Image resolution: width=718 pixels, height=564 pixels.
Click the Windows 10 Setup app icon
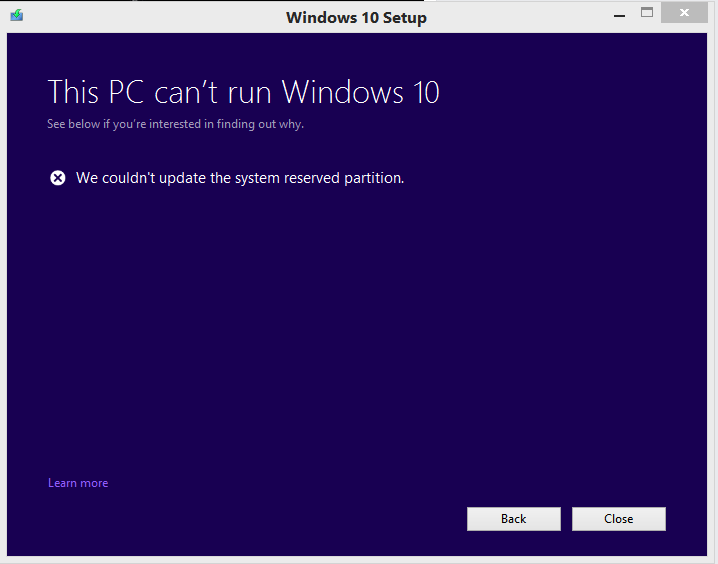(x=17, y=15)
